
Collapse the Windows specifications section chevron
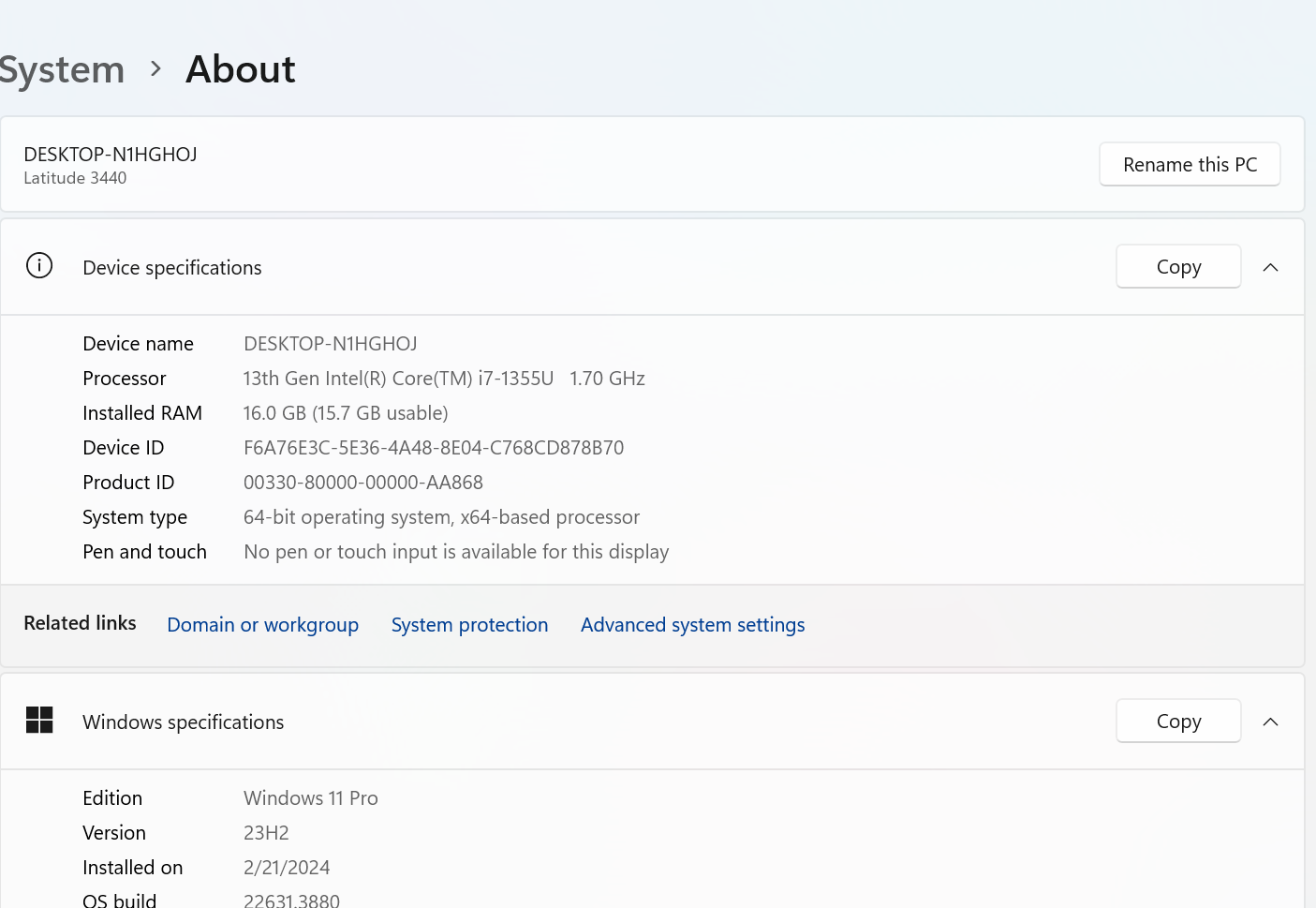[x=1270, y=722]
